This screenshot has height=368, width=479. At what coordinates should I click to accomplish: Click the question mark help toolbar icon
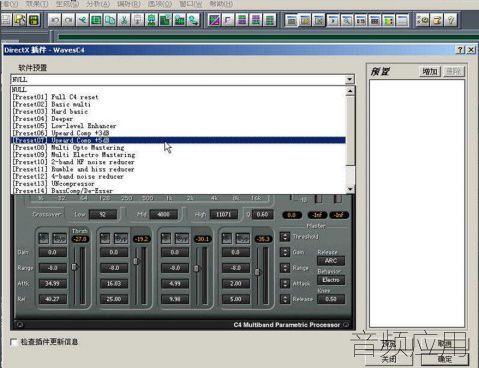click(x=451, y=20)
